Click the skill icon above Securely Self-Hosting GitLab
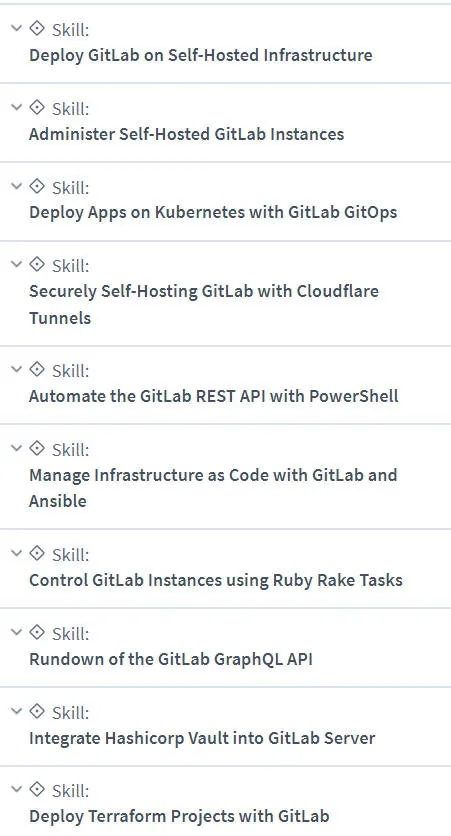Image resolution: width=451 pixels, height=836 pixels. [36, 264]
